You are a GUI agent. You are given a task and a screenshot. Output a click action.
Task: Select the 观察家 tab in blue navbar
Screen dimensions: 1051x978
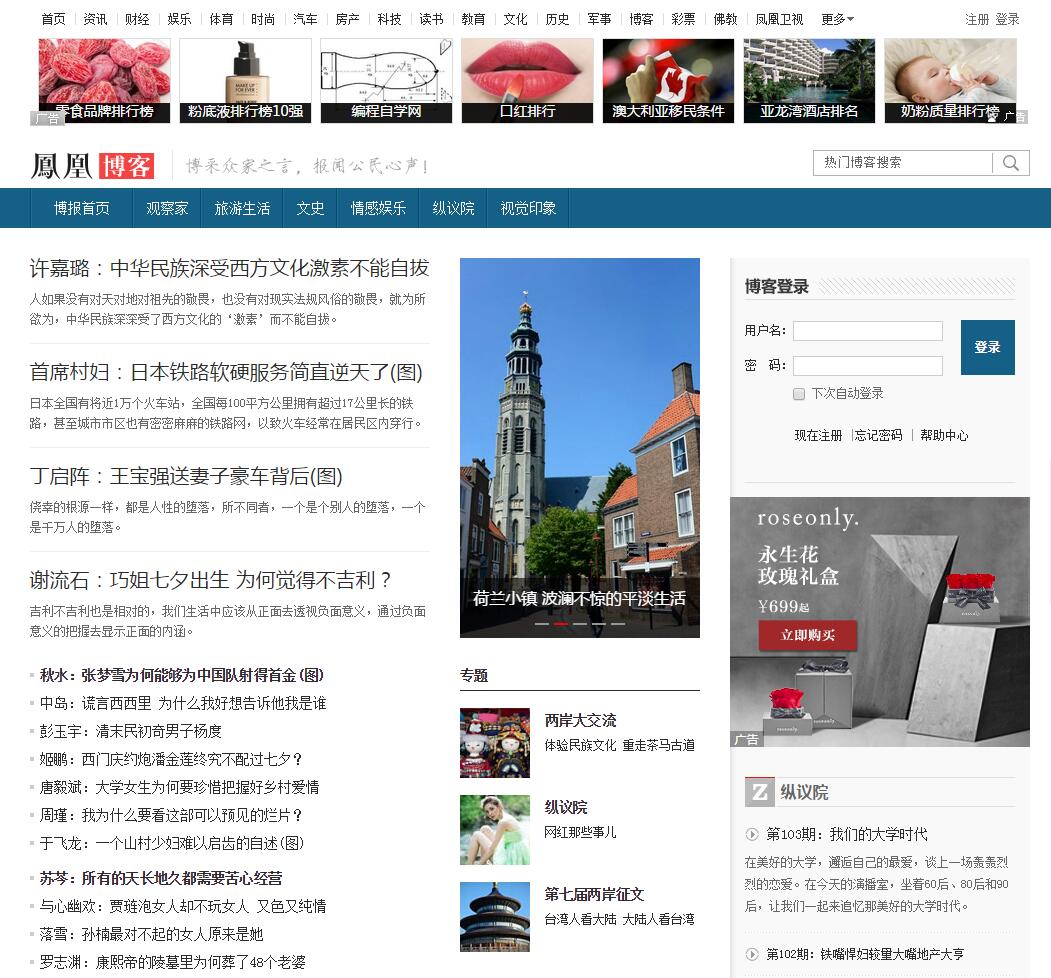[x=167, y=208]
